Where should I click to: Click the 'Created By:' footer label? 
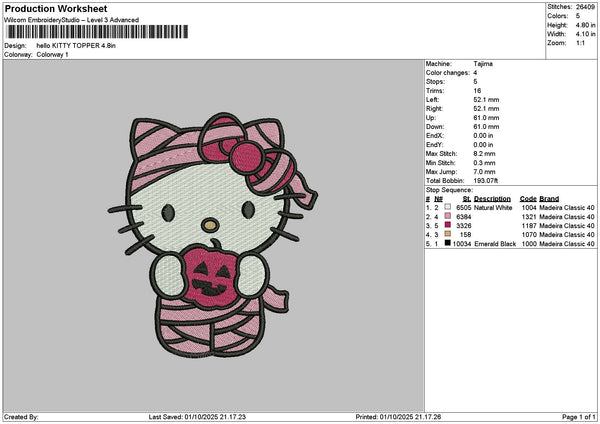[x=21, y=417]
